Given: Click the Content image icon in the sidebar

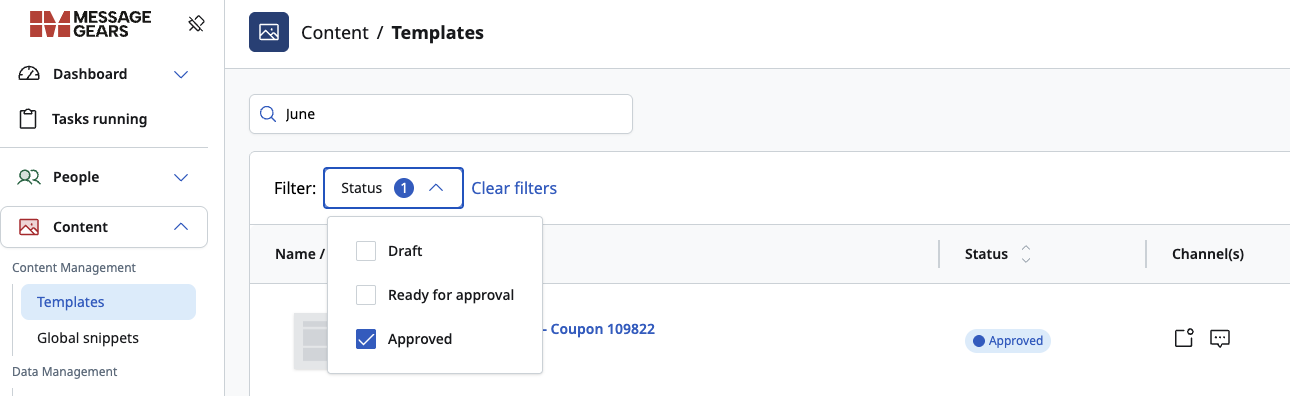Looking at the screenshot, I should (x=28, y=227).
